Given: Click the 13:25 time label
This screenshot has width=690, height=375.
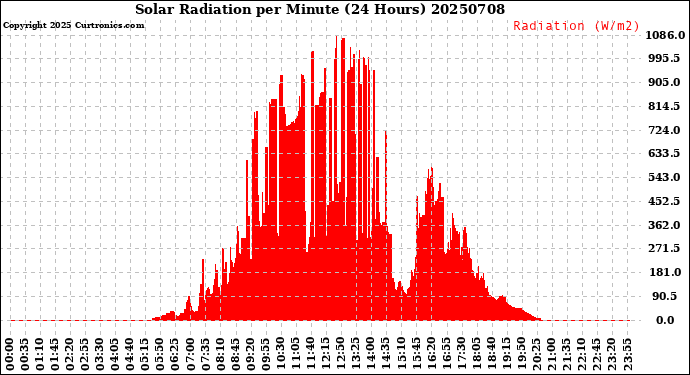Looking at the screenshot, I should [356, 355].
